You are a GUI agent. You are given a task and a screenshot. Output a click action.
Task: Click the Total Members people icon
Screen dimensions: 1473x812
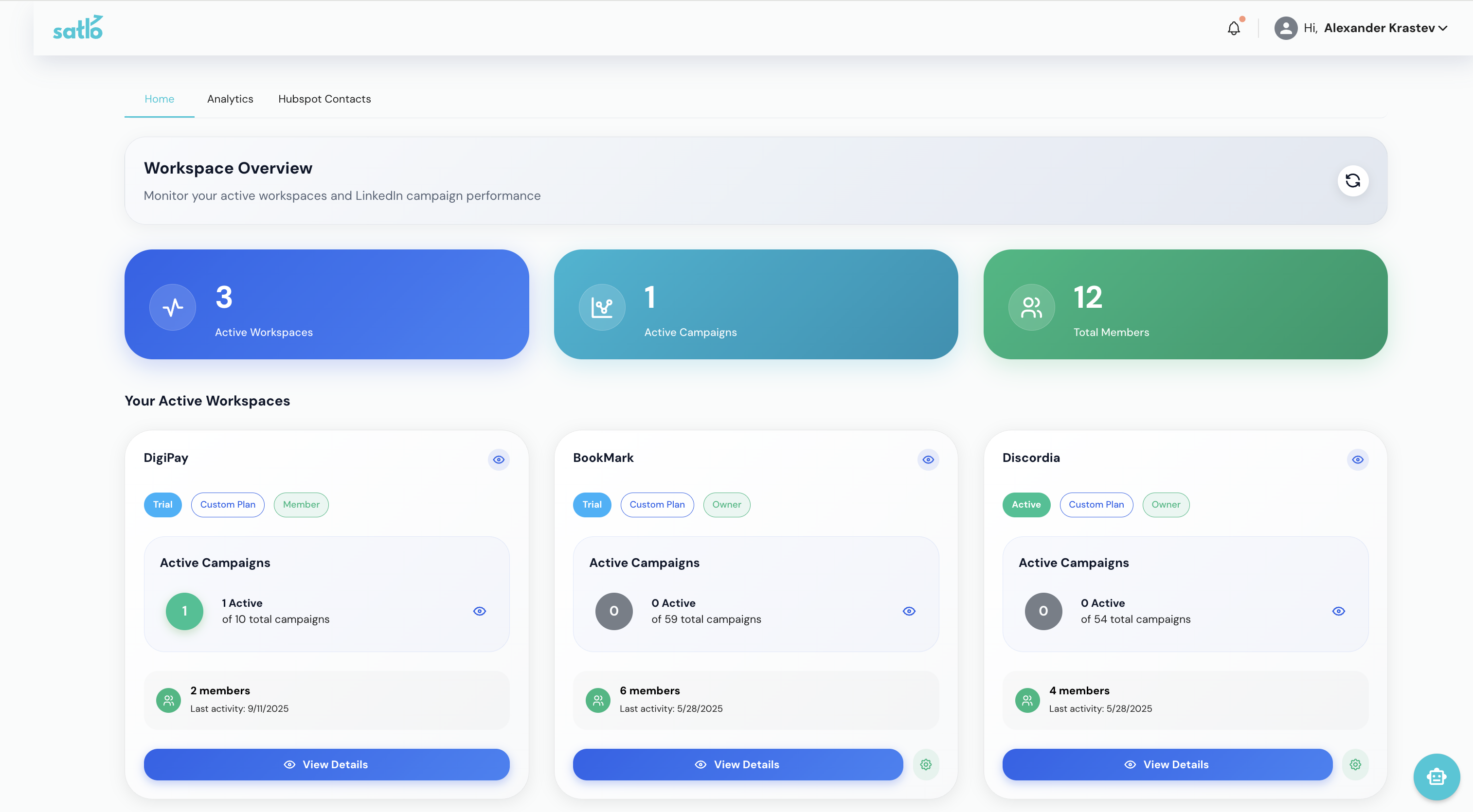[1031, 307]
